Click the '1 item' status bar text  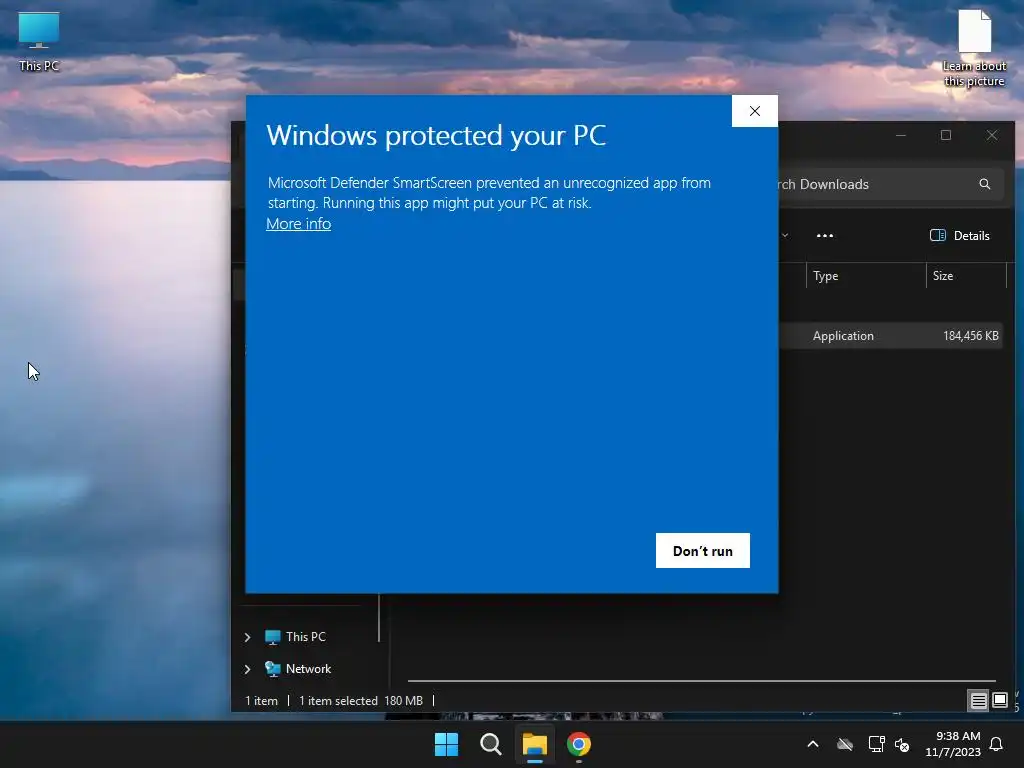click(261, 701)
